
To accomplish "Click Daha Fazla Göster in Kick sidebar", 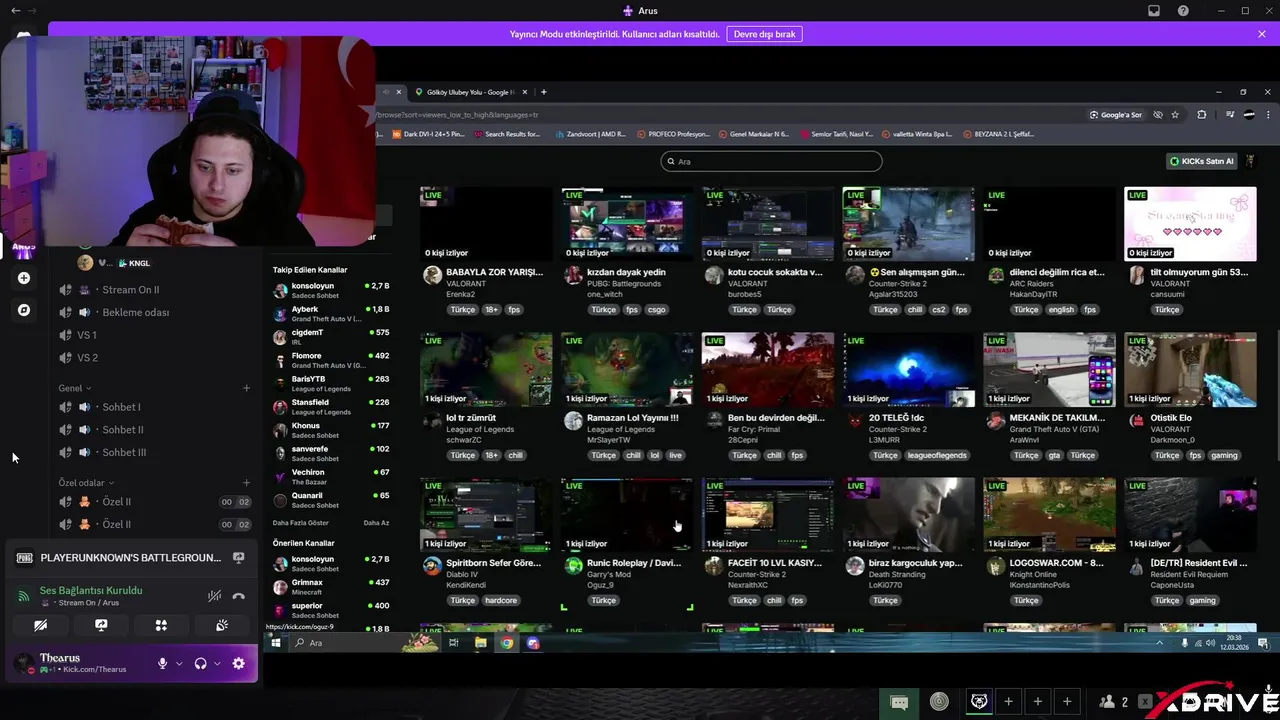I will [301, 523].
